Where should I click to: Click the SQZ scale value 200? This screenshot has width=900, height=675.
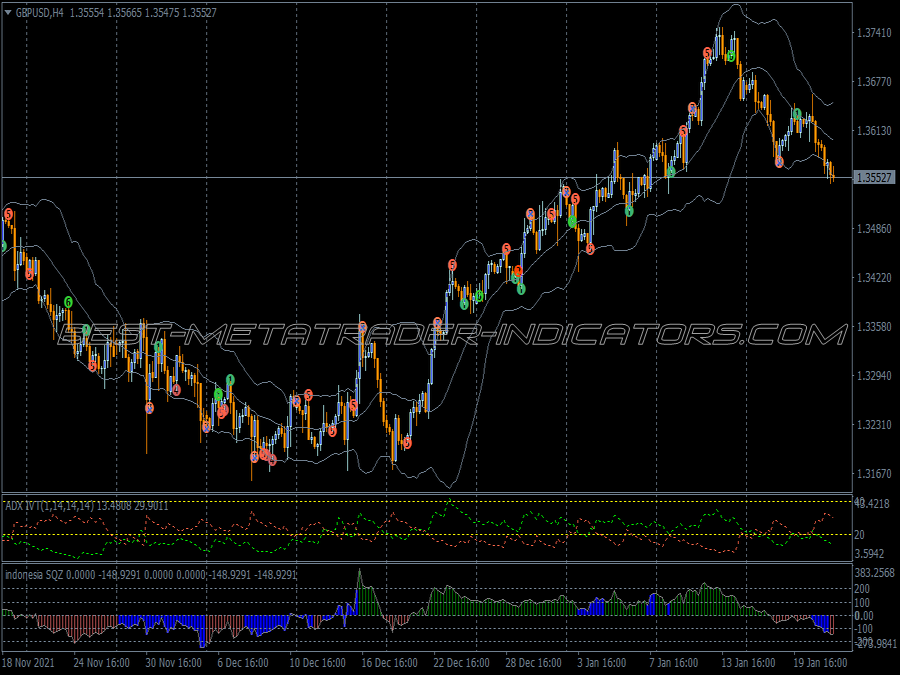click(862, 589)
